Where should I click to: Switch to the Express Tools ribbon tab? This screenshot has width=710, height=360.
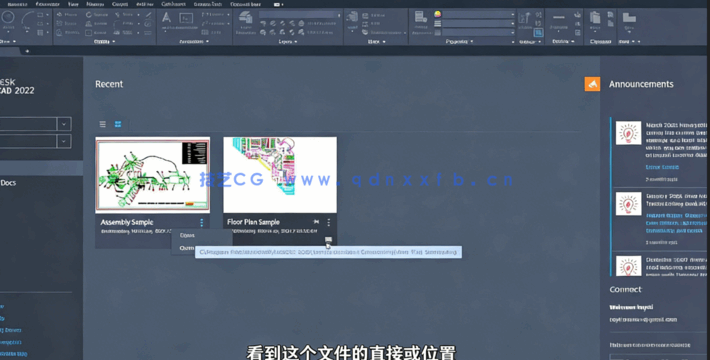pos(208,4)
